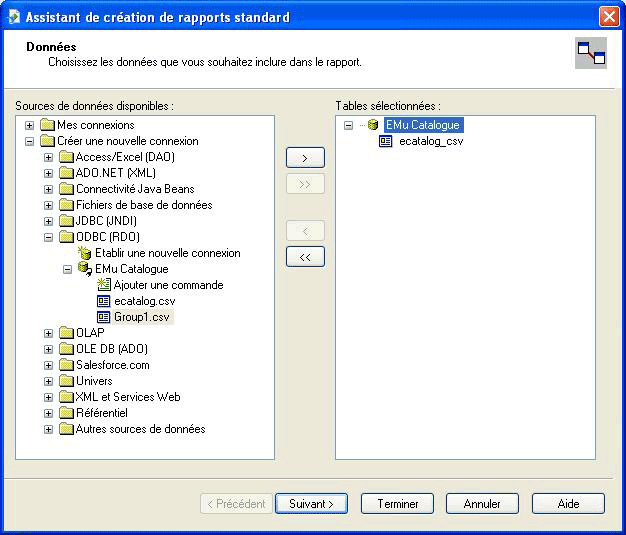Click the Access/Excel (DAO) folder icon
Image resolution: width=626 pixels, height=535 pixels.
(x=66, y=157)
